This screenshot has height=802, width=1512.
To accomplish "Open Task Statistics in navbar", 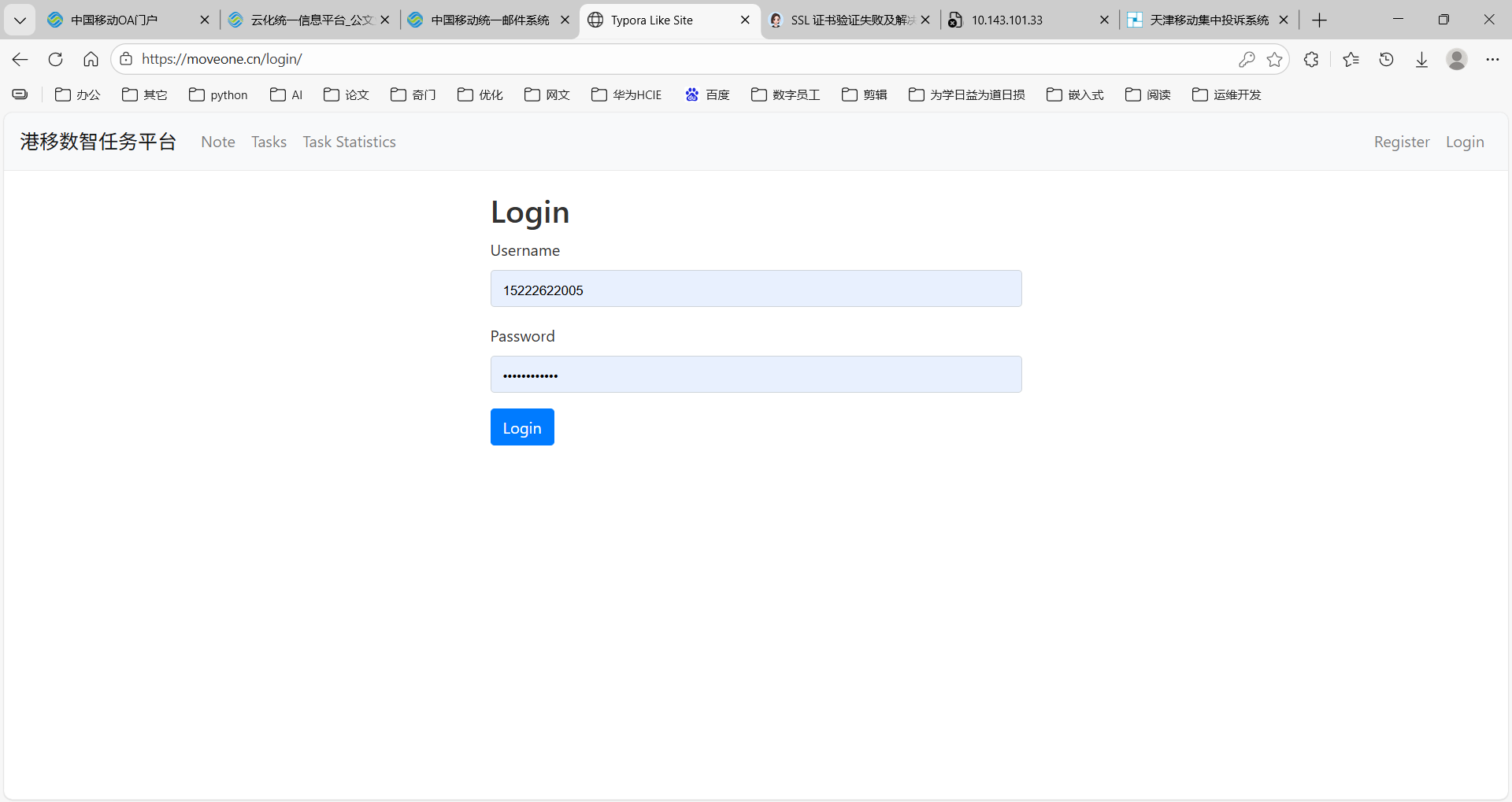I will (349, 142).
